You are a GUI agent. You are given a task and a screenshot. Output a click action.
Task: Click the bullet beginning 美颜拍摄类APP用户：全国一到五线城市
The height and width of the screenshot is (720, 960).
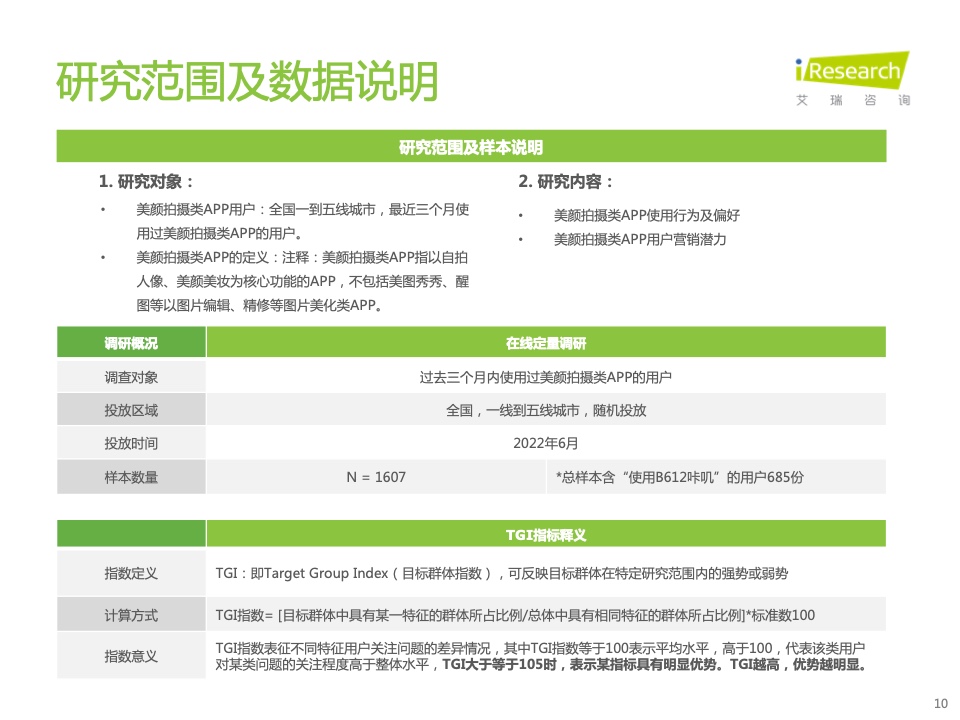click(x=302, y=221)
